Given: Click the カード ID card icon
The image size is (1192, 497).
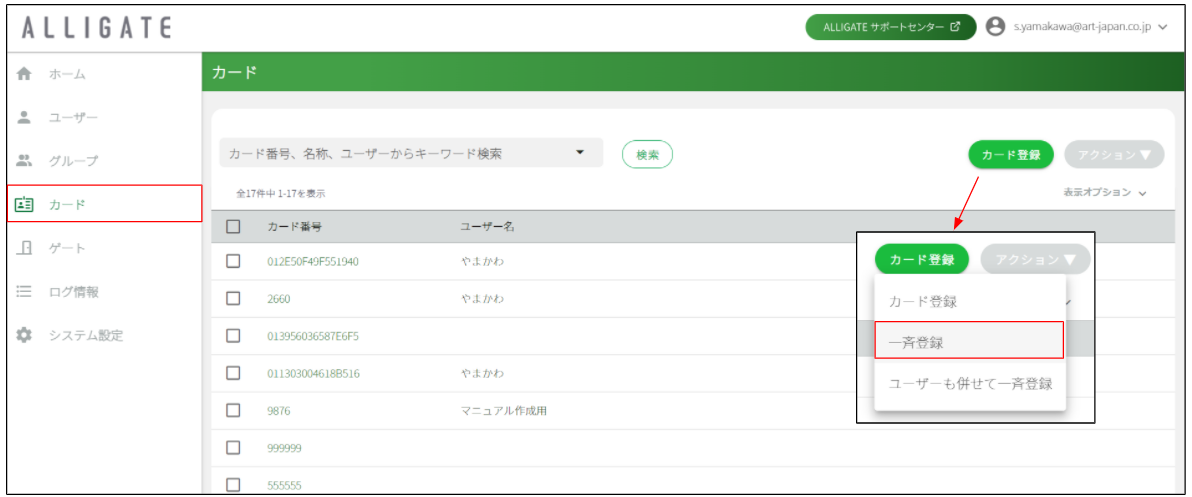Looking at the screenshot, I should click(24, 204).
